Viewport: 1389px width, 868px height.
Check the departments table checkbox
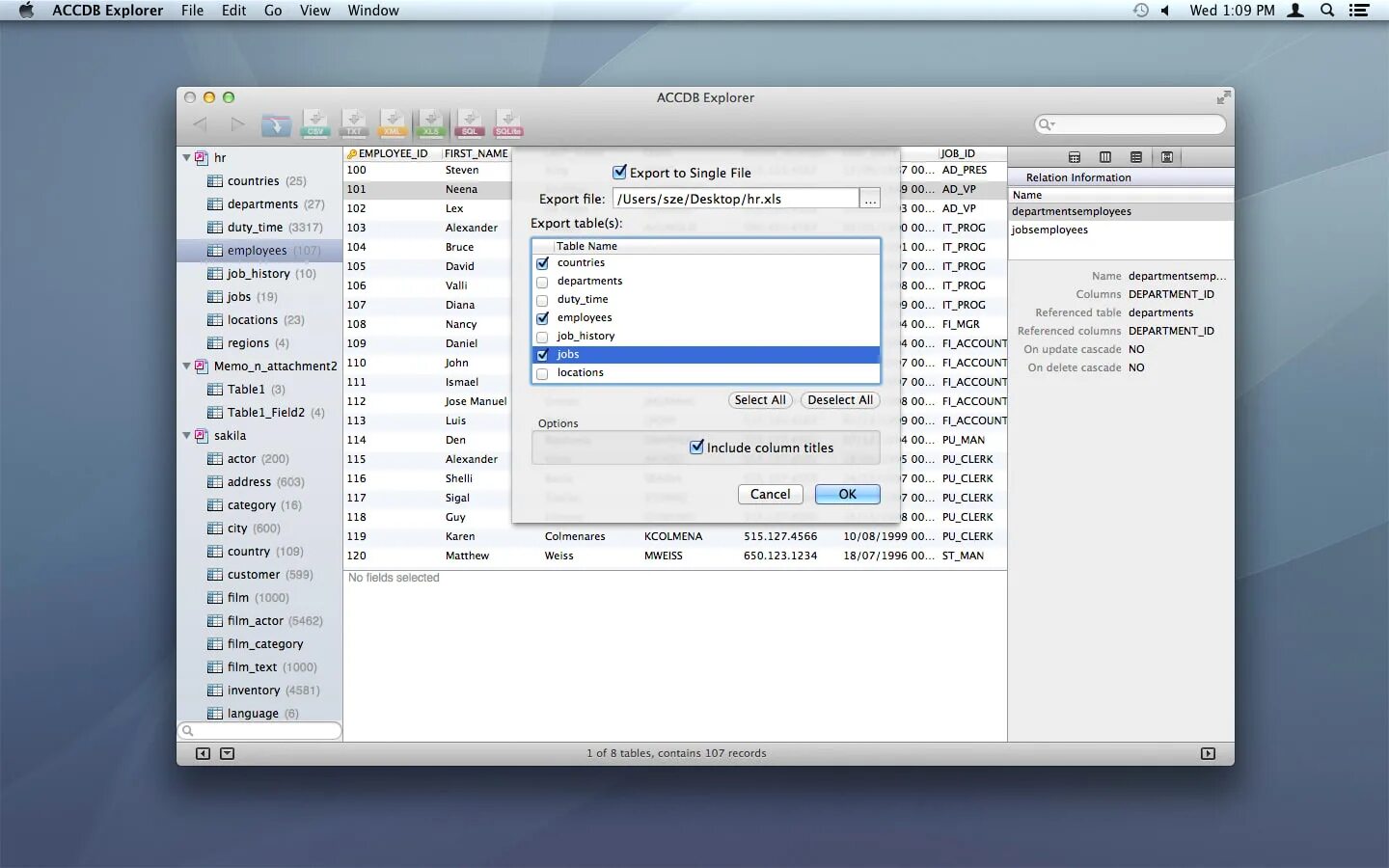pos(542,282)
